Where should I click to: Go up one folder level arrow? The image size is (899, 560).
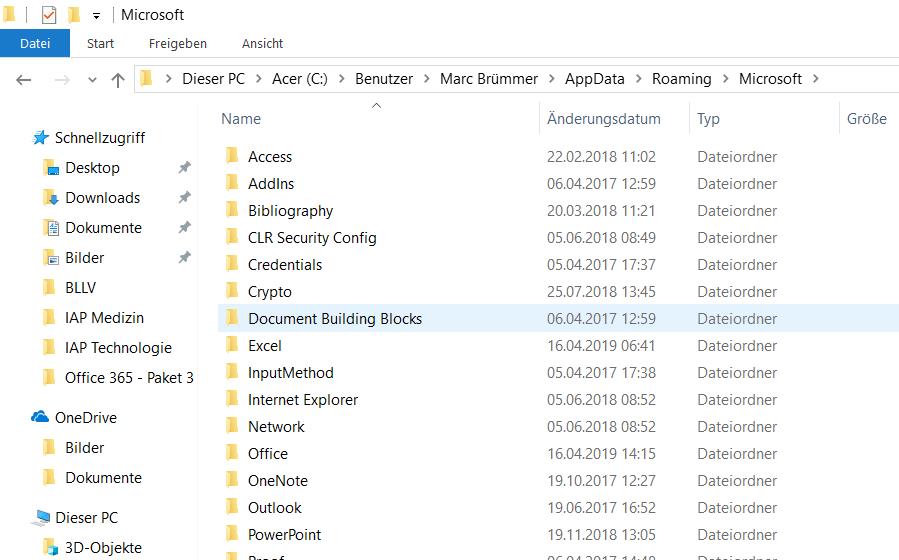click(x=118, y=80)
